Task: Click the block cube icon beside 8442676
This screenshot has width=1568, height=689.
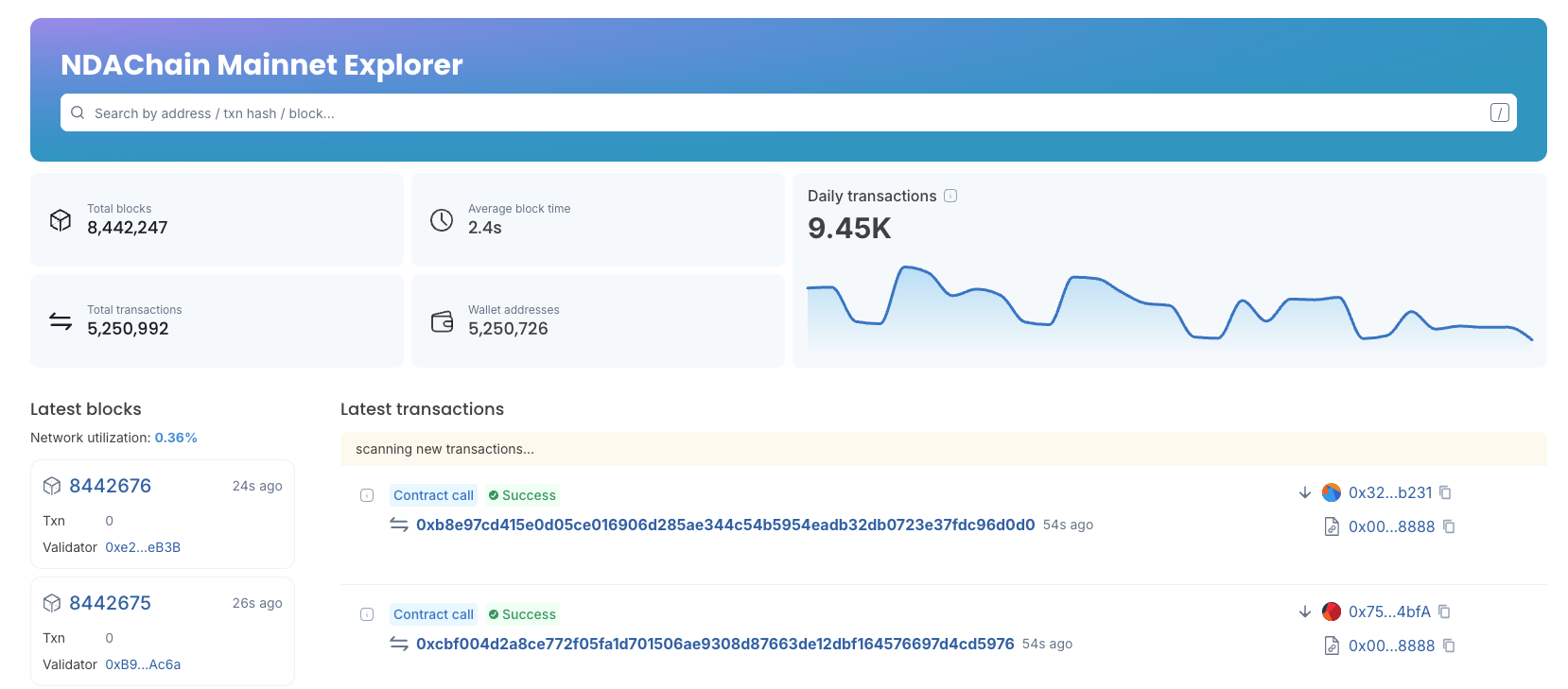Action: 52,486
